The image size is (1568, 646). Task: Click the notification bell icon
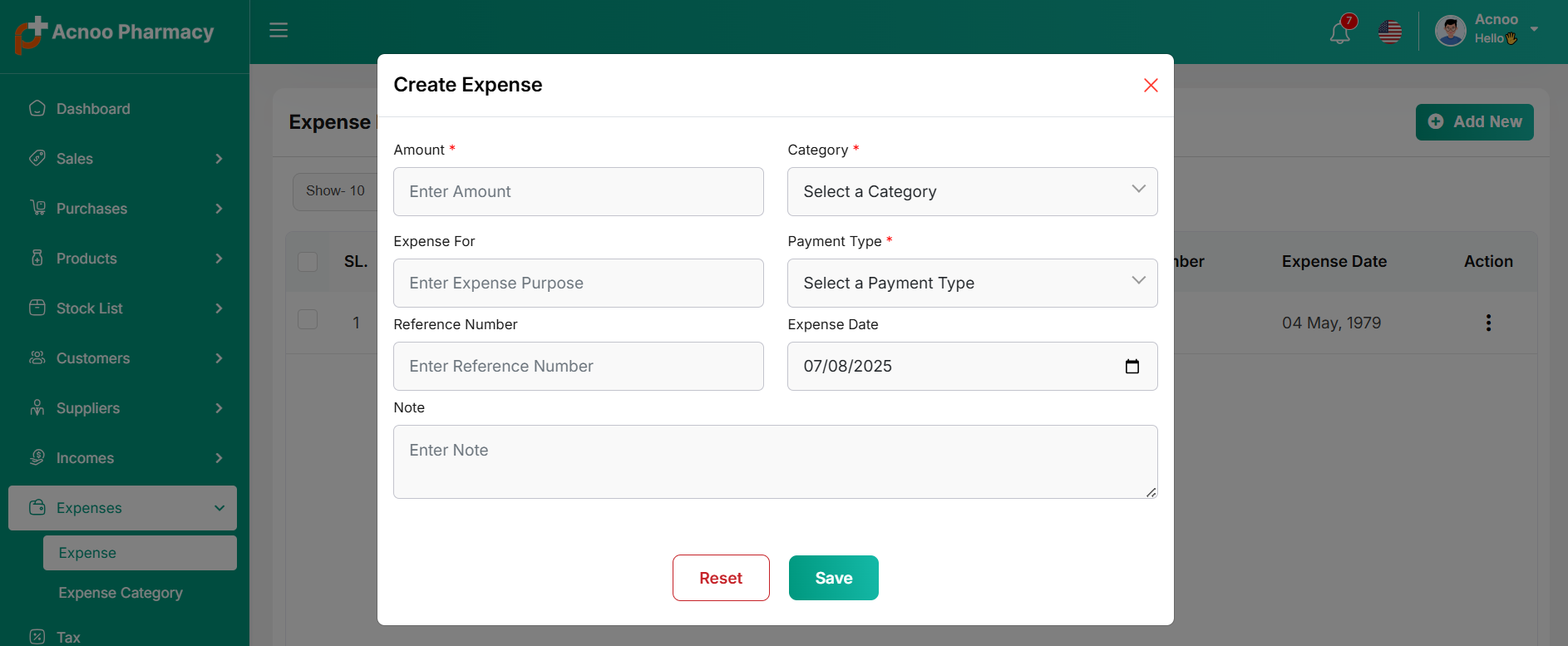pos(1339,32)
